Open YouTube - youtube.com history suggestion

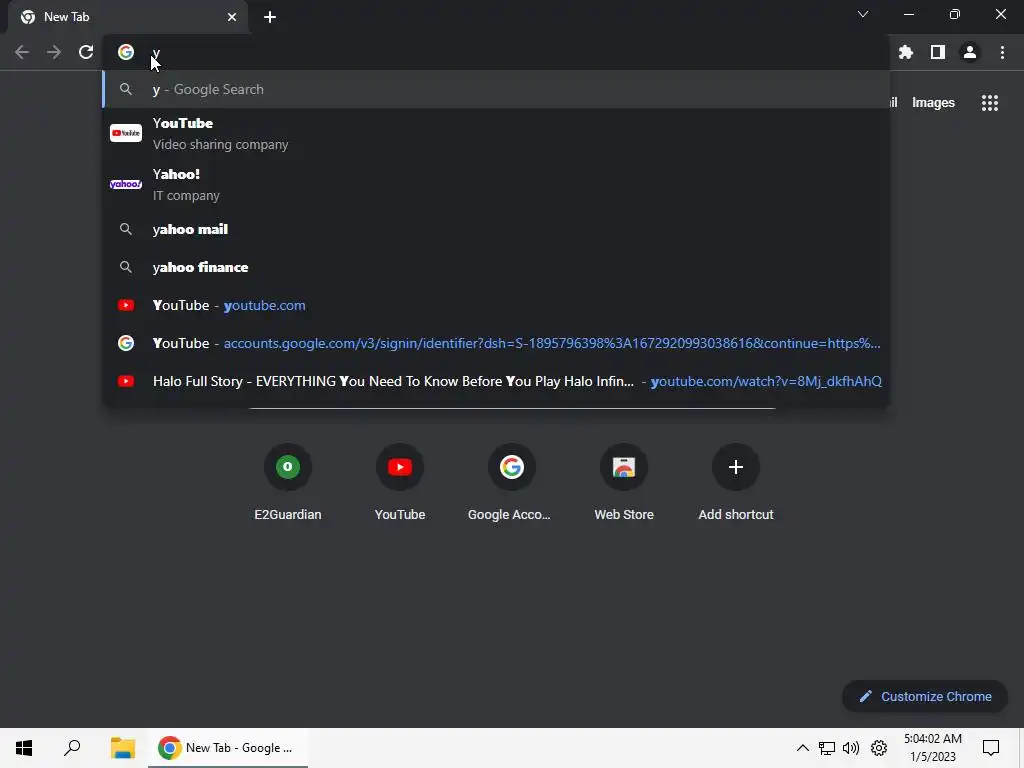pos(496,305)
